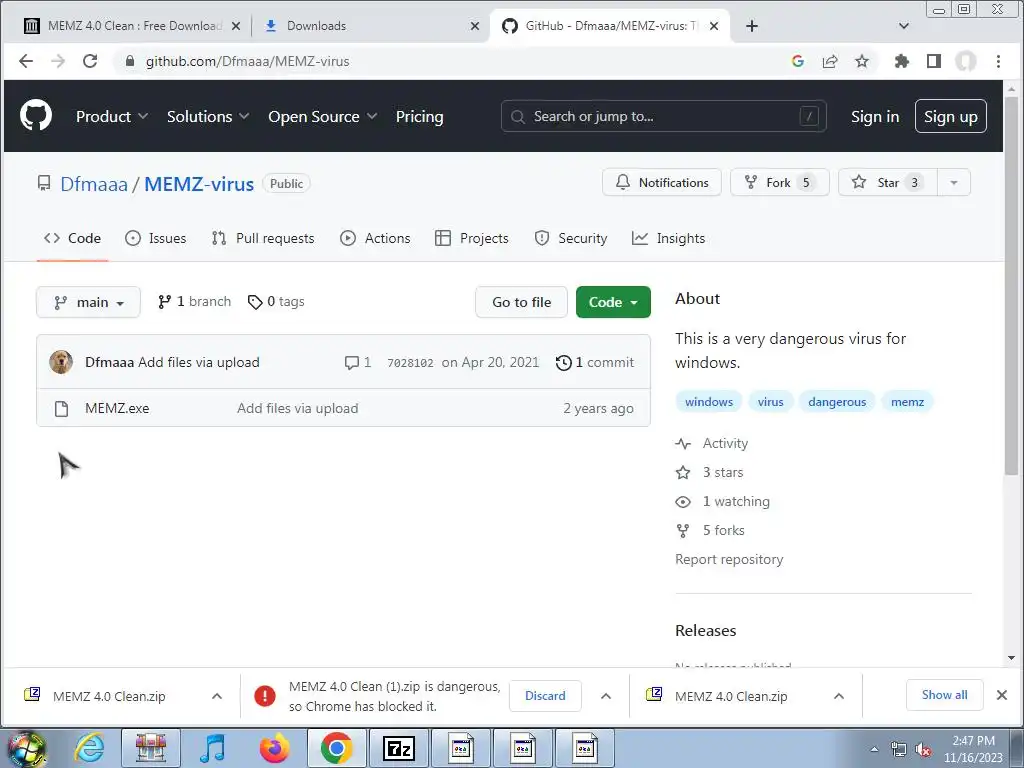Click the view site information lock icon

click(x=130, y=61)
